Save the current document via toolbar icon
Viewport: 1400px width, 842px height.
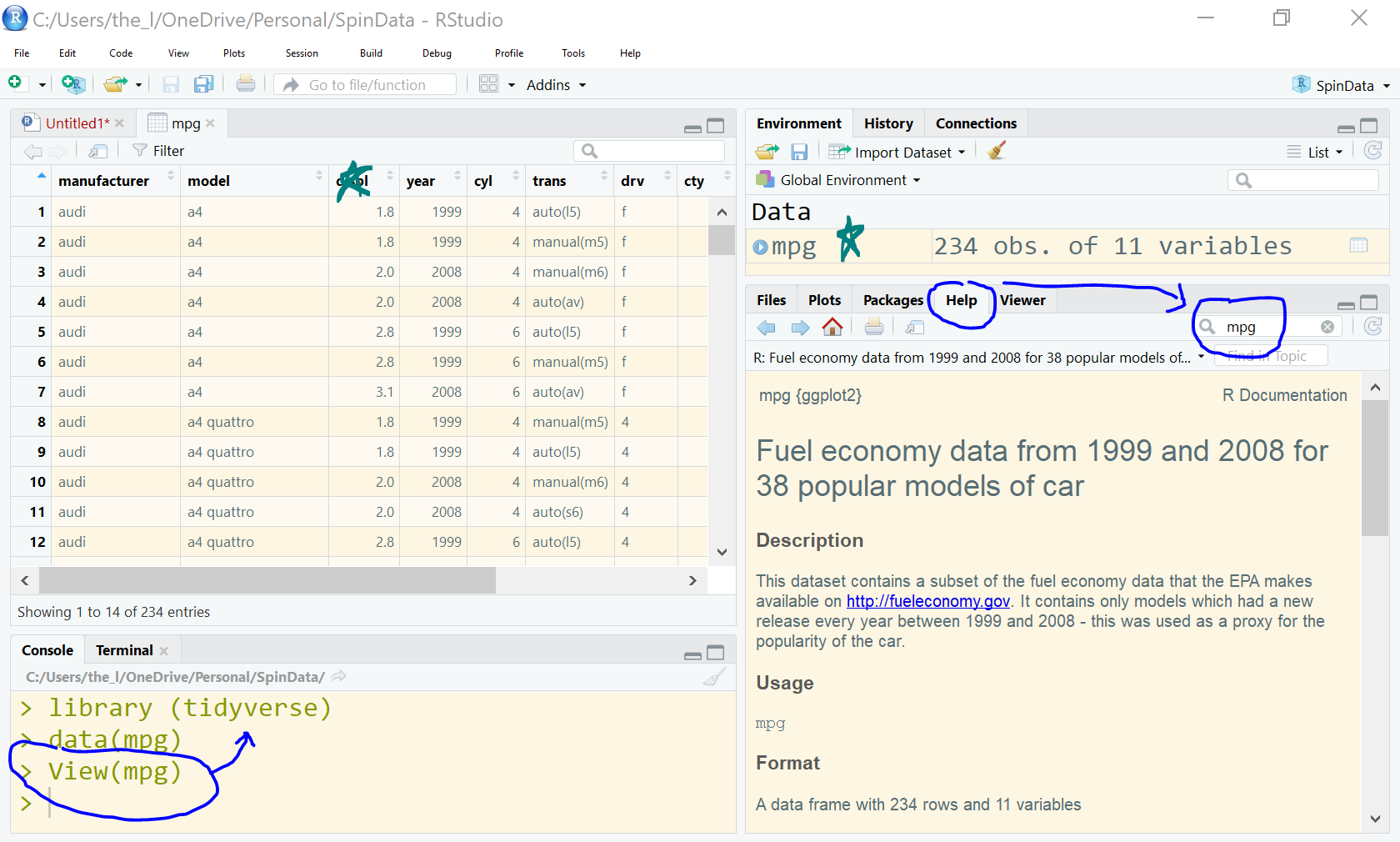tap(170, 83)
